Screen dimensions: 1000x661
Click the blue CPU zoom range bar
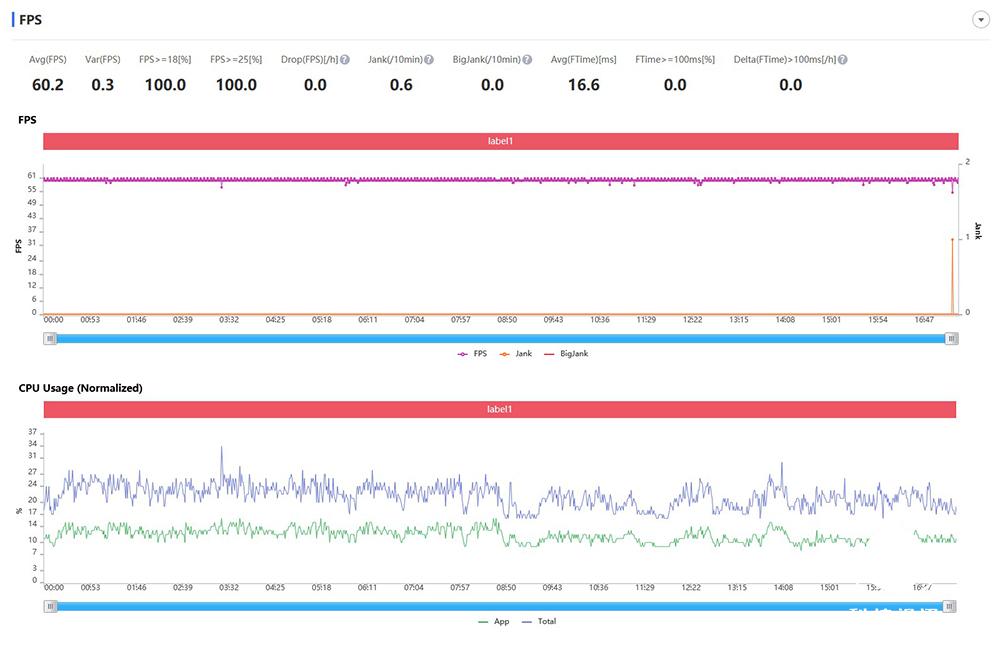[x=499, y=607]
